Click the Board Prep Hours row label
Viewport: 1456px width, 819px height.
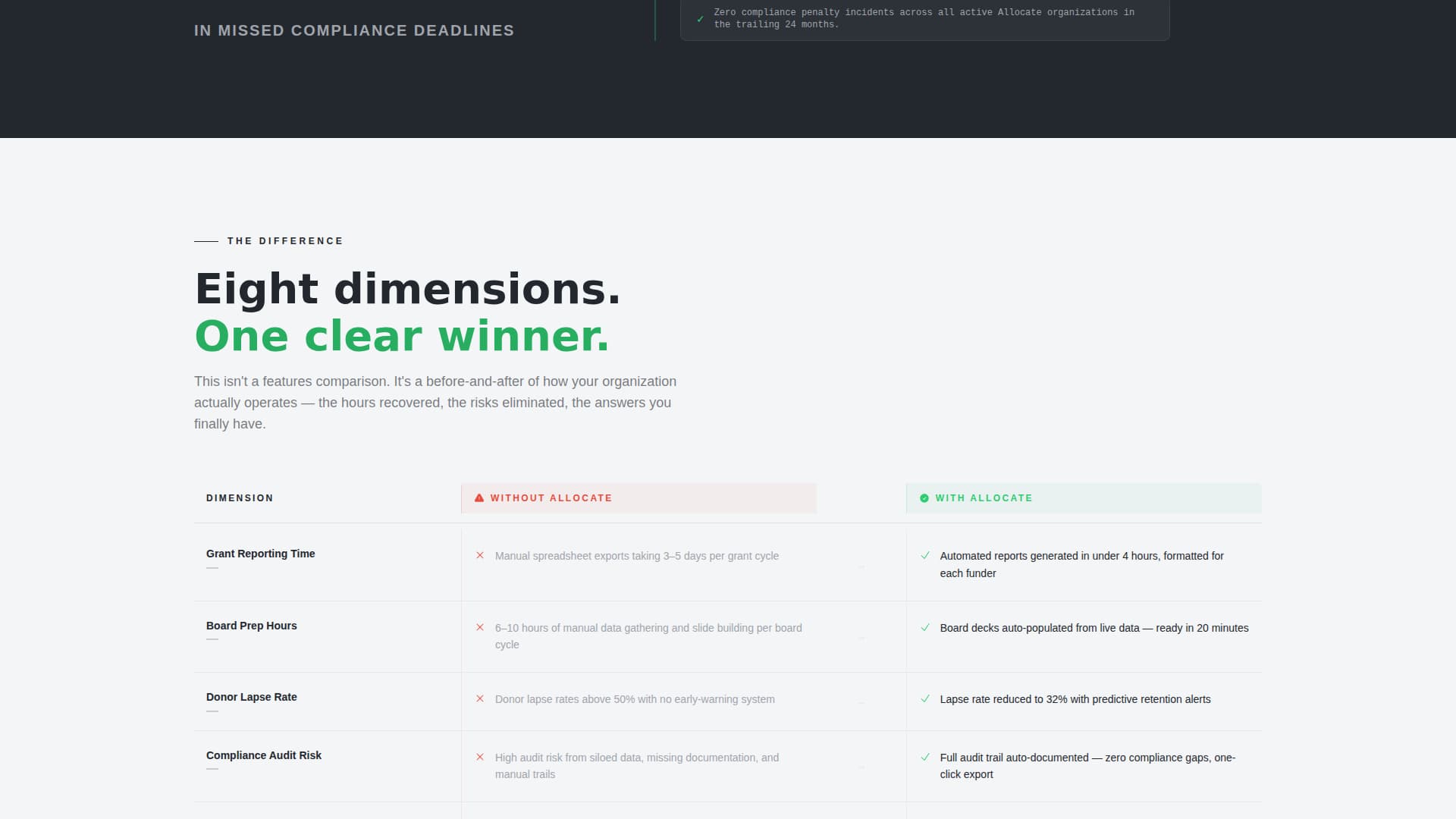tap(251, 626)
